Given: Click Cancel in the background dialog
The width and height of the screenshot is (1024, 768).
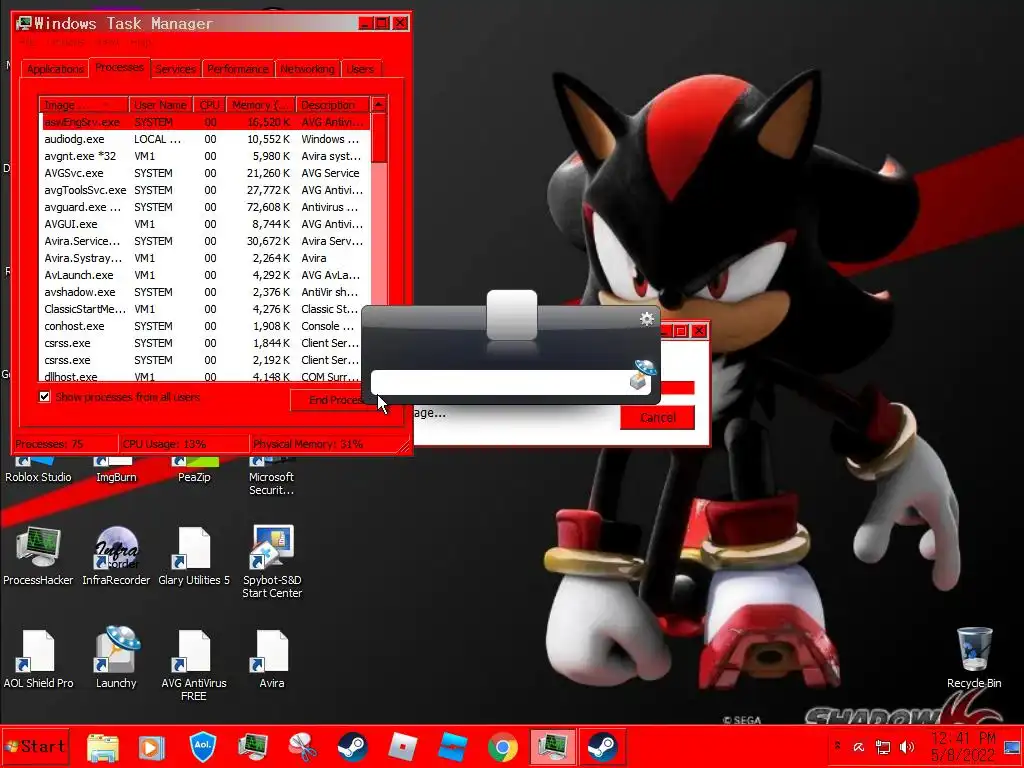Looking at the screenshot, I should (658, 418).
